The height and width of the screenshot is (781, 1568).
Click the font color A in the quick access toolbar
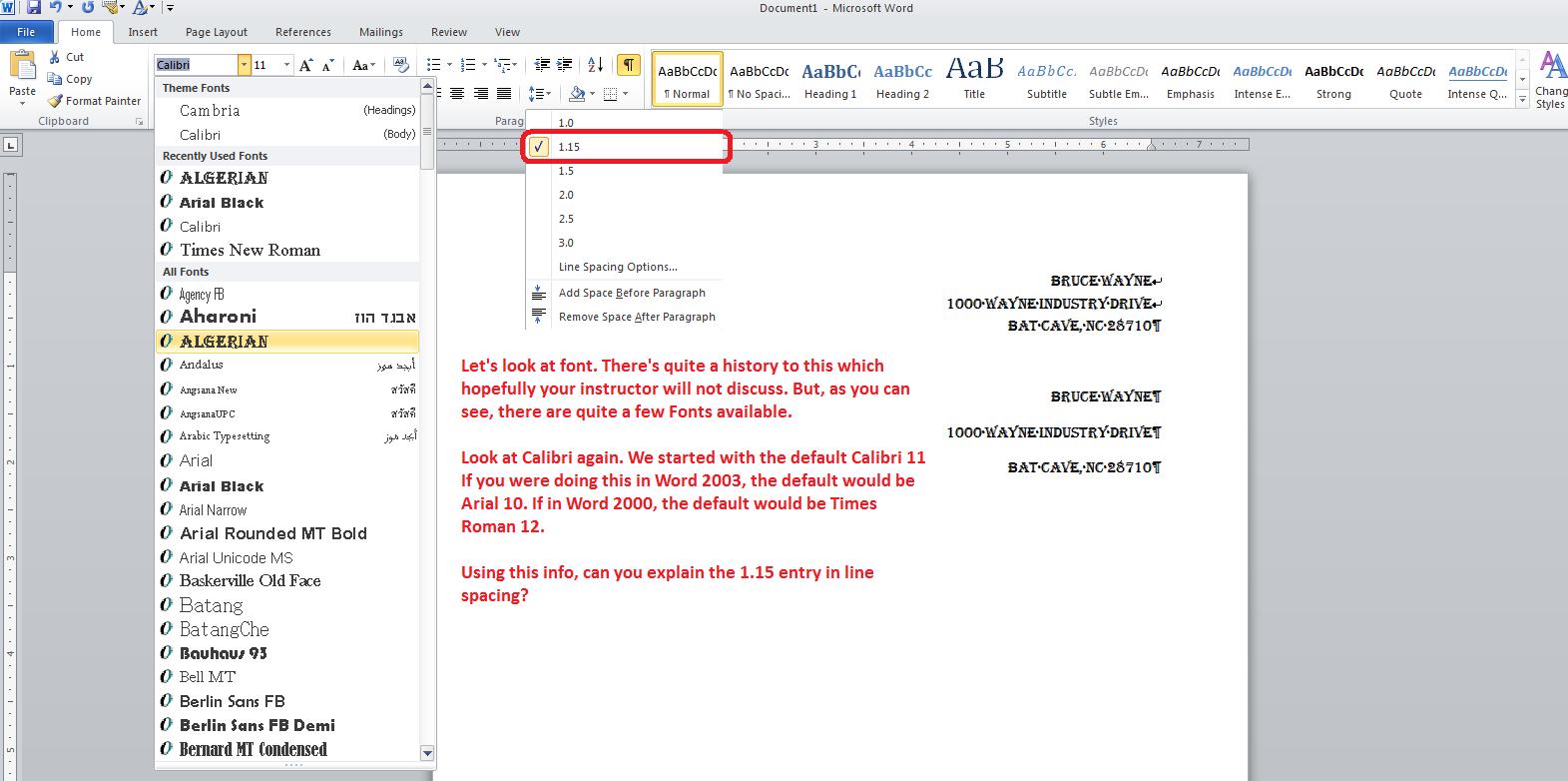pyautogui.click(x=141, y=8)
